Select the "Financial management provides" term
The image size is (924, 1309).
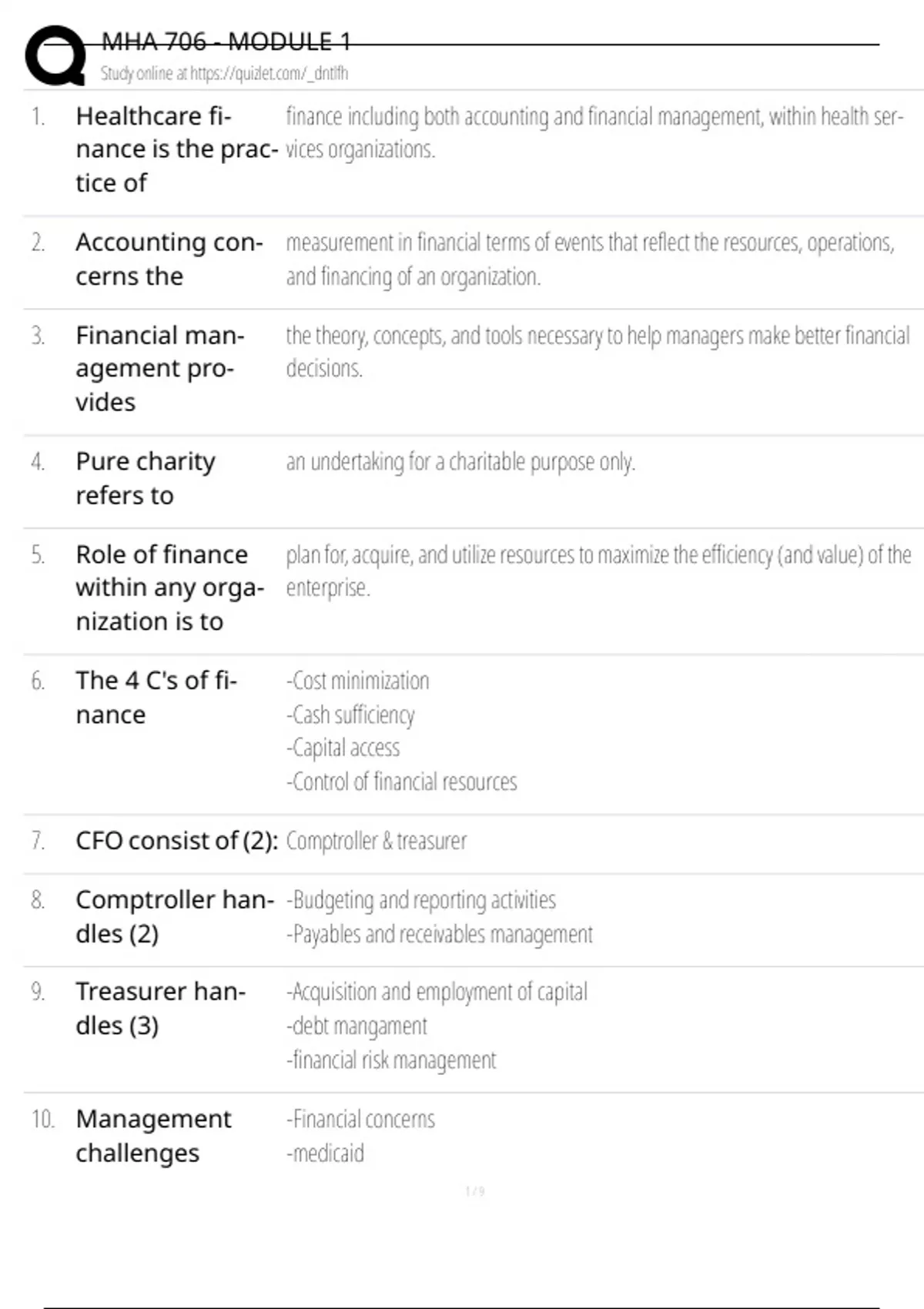(x=159, y=368)
